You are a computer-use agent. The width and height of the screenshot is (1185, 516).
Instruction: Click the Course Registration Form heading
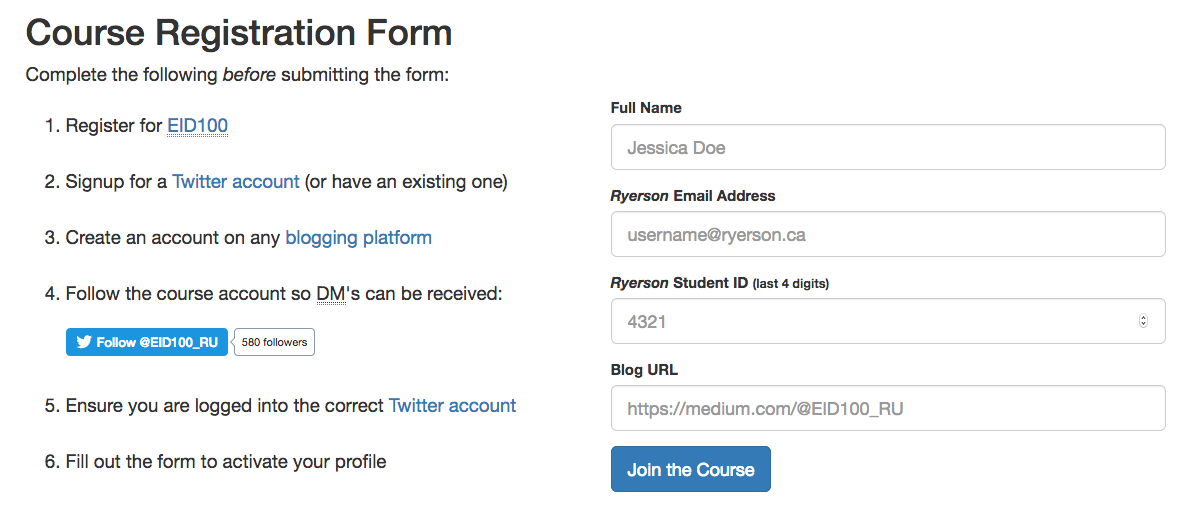click(239, 33)
